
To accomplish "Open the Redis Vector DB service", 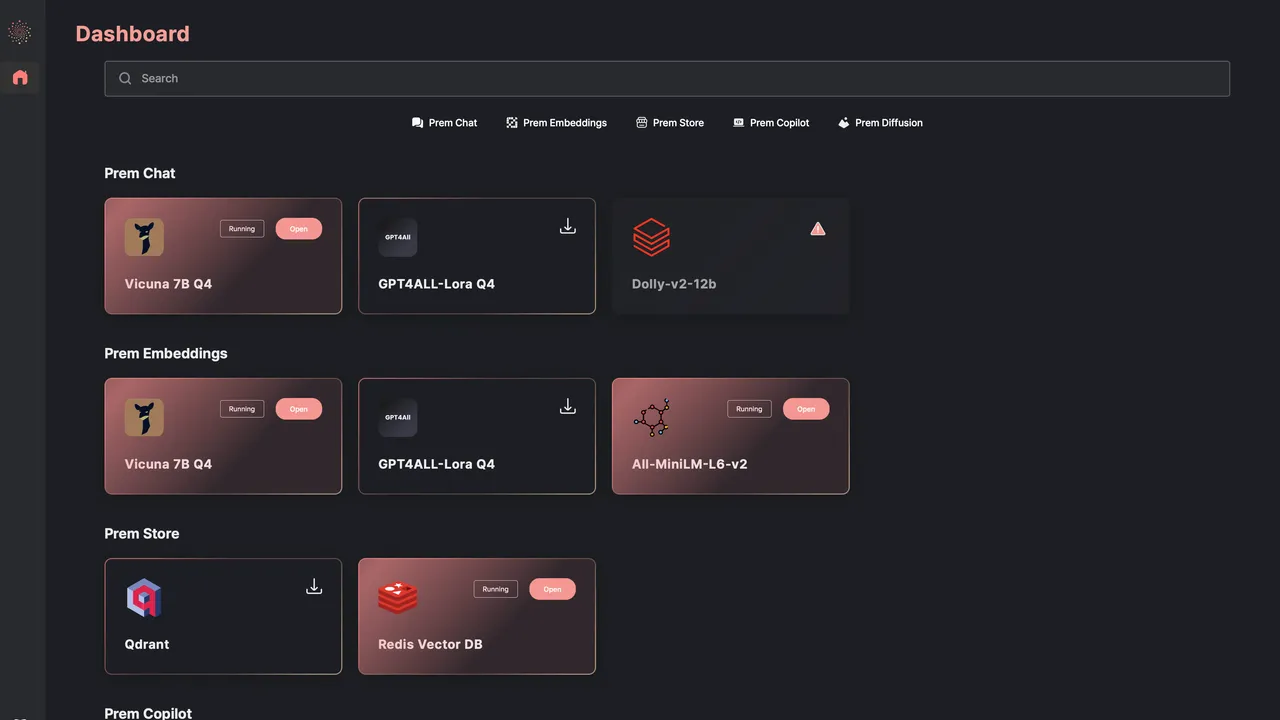I will click(x=552, y=589).
